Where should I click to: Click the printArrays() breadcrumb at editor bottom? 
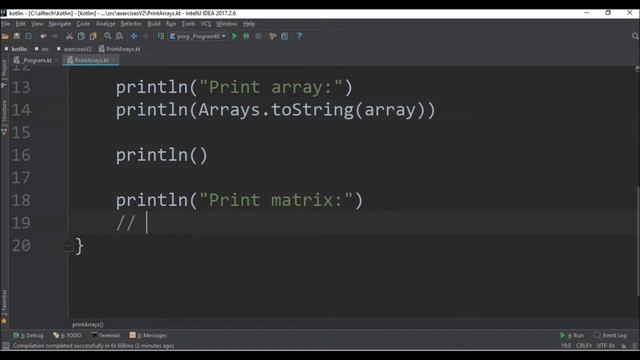pyautogui.click(x=88, y=325)
